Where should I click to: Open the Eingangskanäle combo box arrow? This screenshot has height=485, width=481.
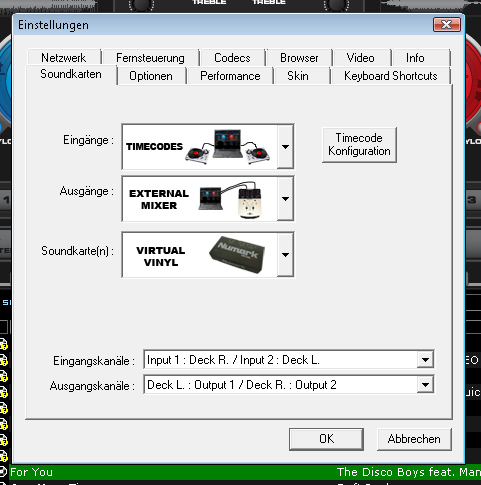tap(425, 360)
